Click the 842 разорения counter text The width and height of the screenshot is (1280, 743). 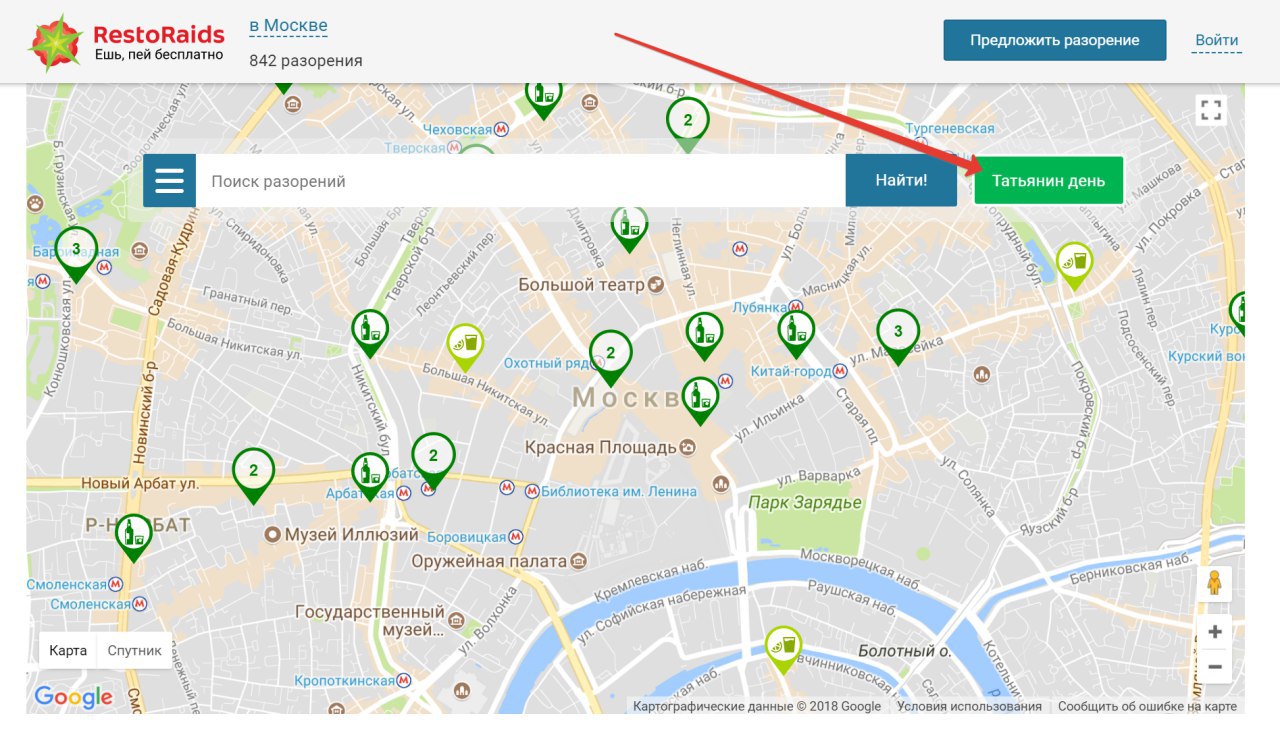point(306,61)
